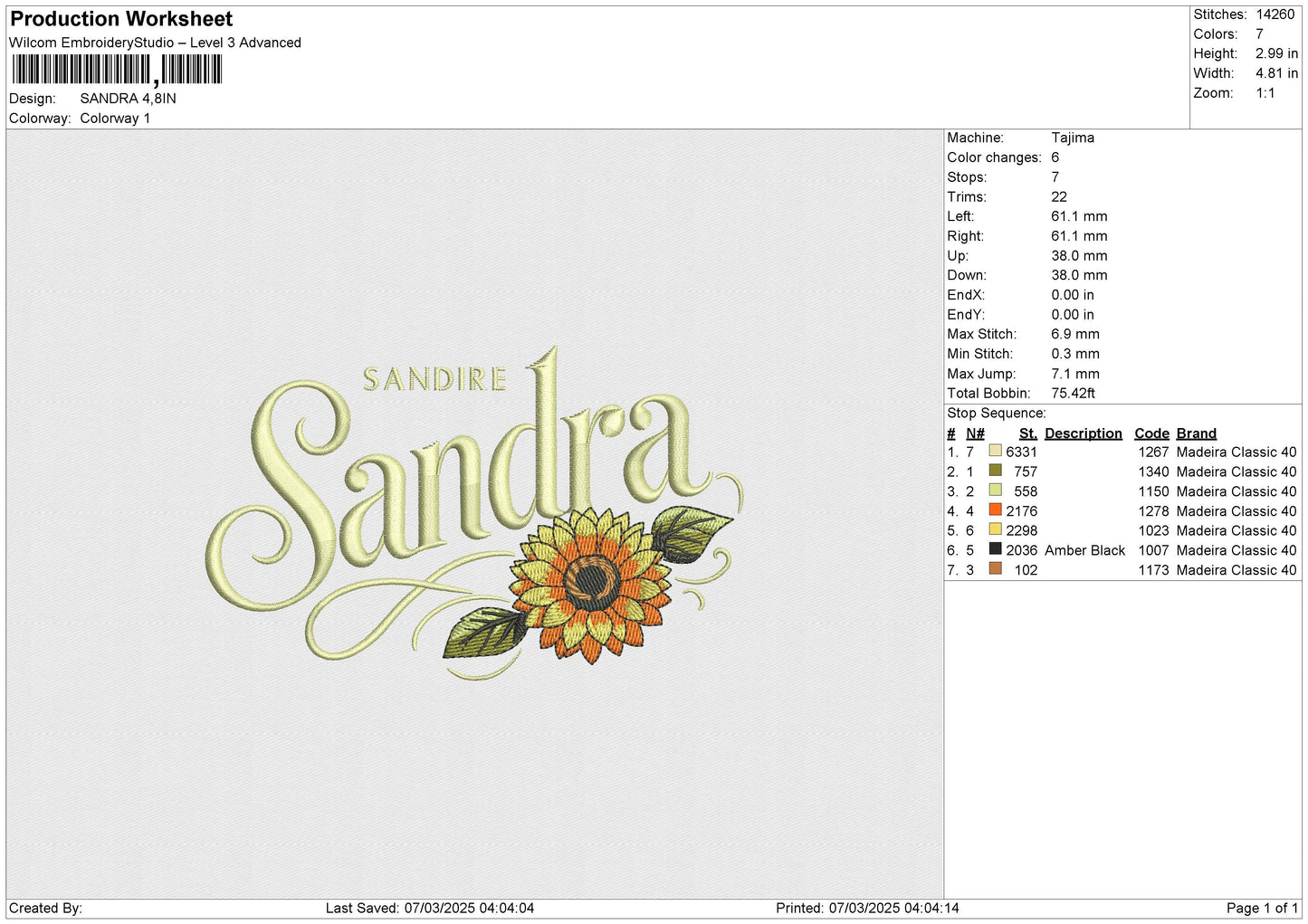This screenshot has height=924, width=1308.
Task: Click the Page 1 of 1 footer text
Action: pos(1262,908)
